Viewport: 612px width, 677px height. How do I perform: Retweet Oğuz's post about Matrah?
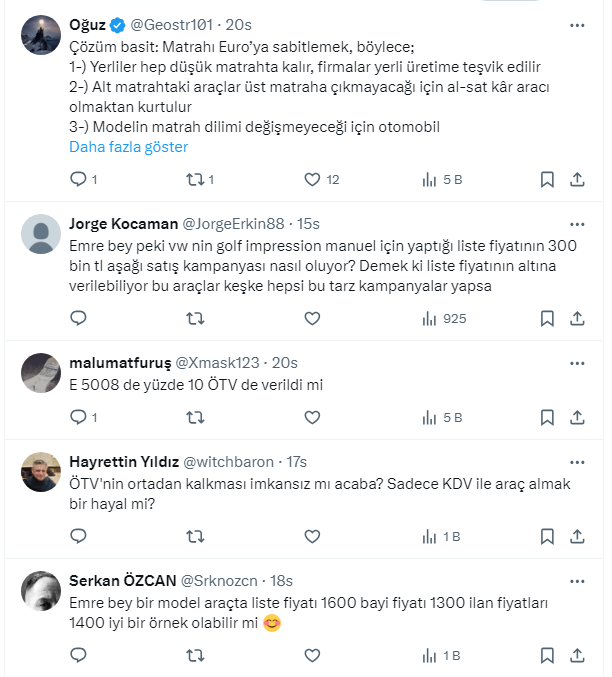click(195, 180)
